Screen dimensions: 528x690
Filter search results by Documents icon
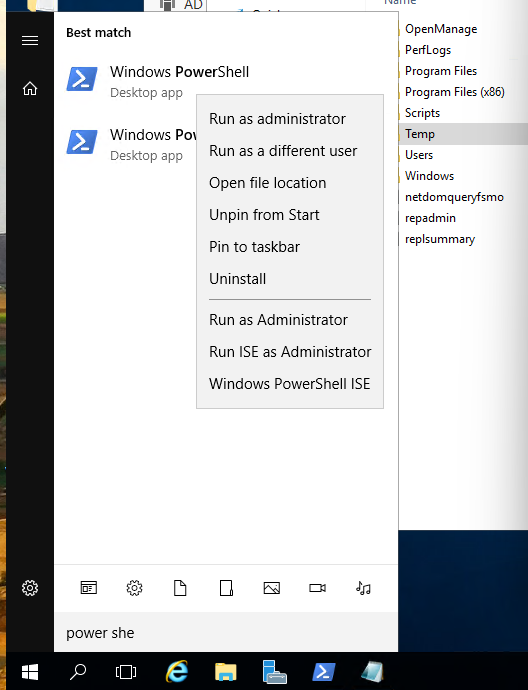coord(180,588)
